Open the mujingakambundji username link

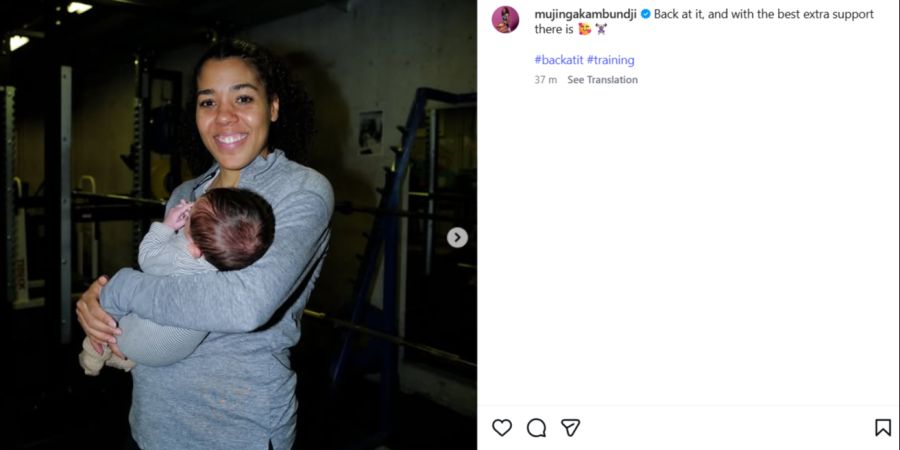tap(585, 14)
